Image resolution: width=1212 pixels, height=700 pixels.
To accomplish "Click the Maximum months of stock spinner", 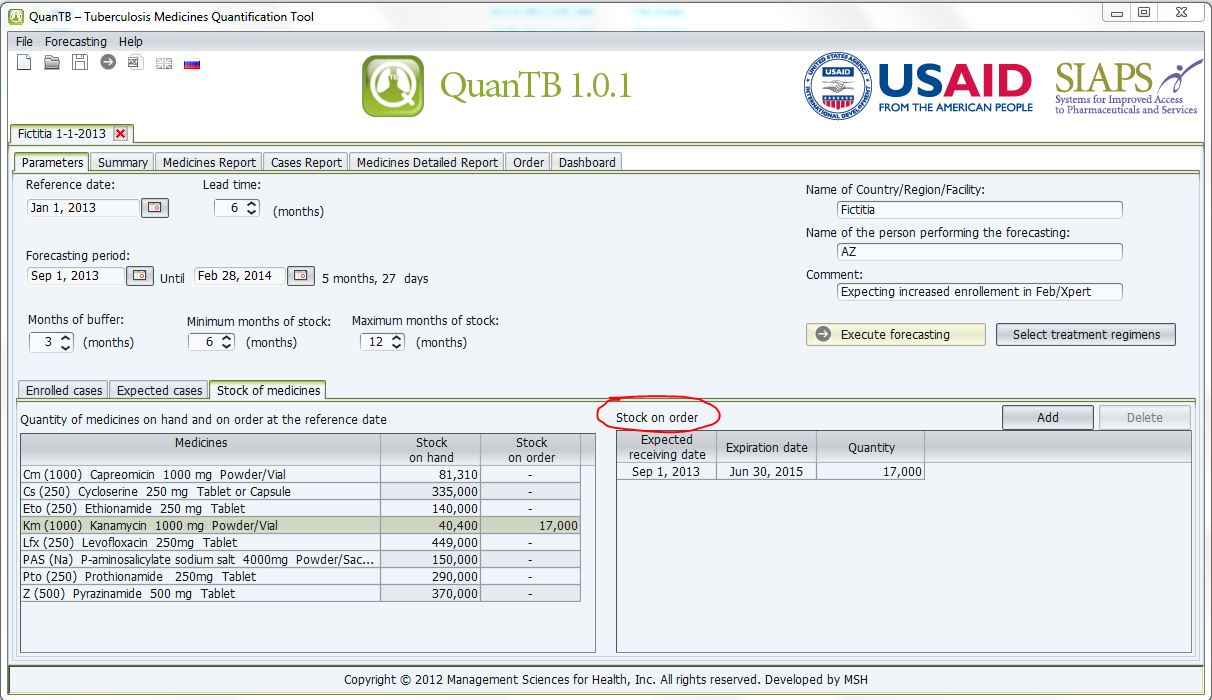I will point(384,342).
